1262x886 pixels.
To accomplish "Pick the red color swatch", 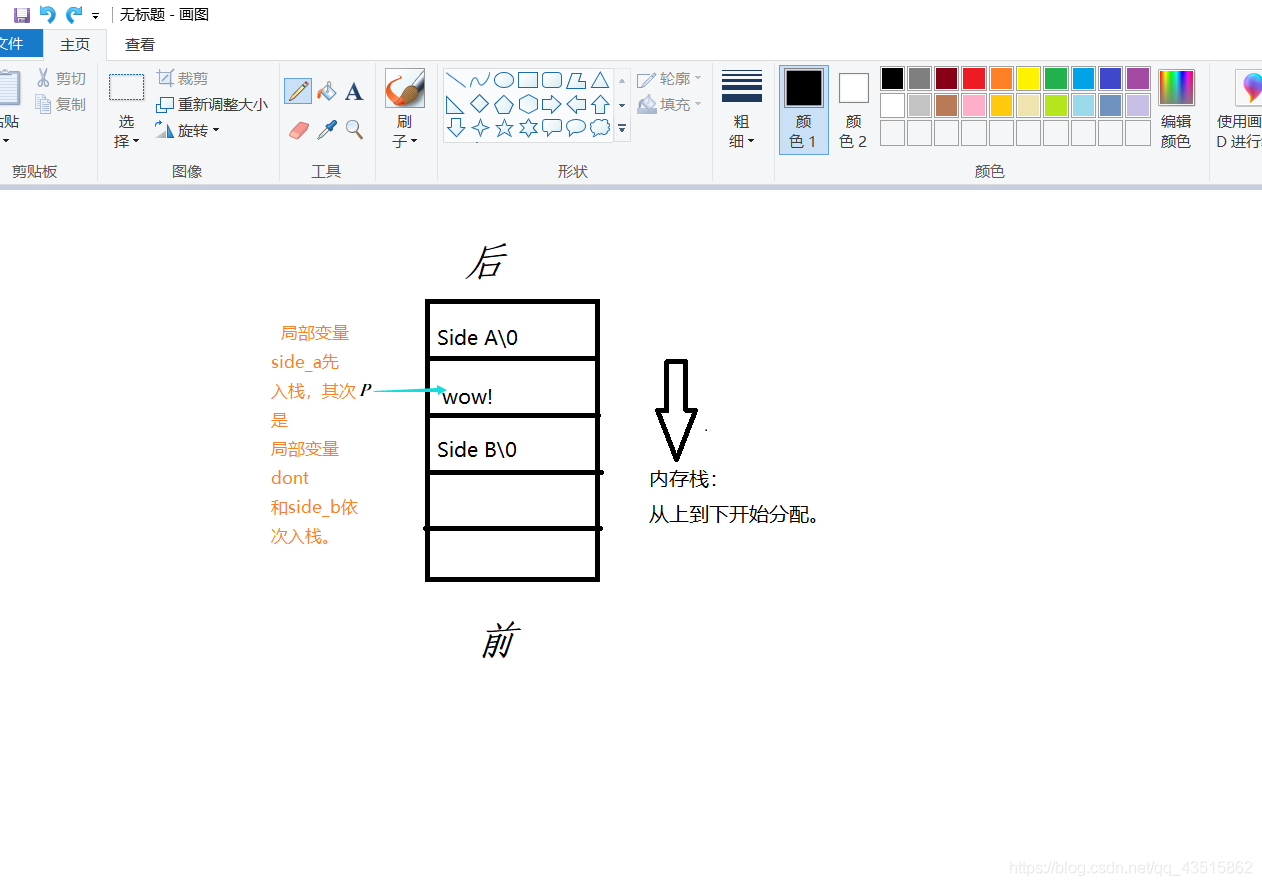I will coord(974,78).
